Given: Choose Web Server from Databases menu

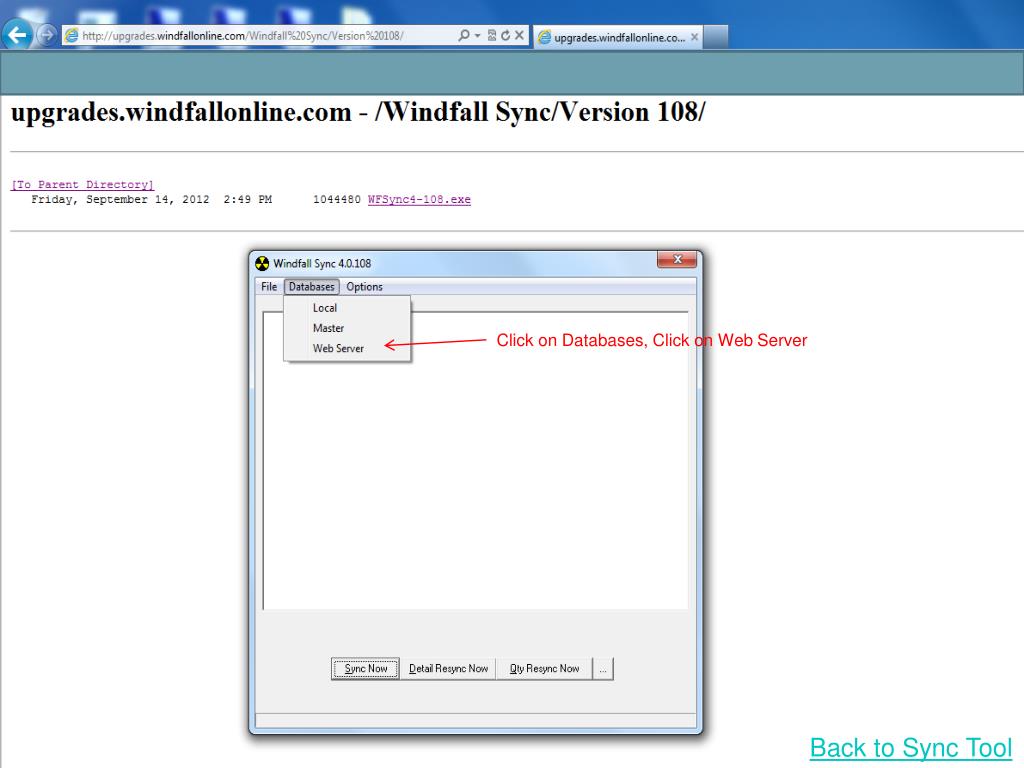Looking at the screenshot, I should 347,348.
